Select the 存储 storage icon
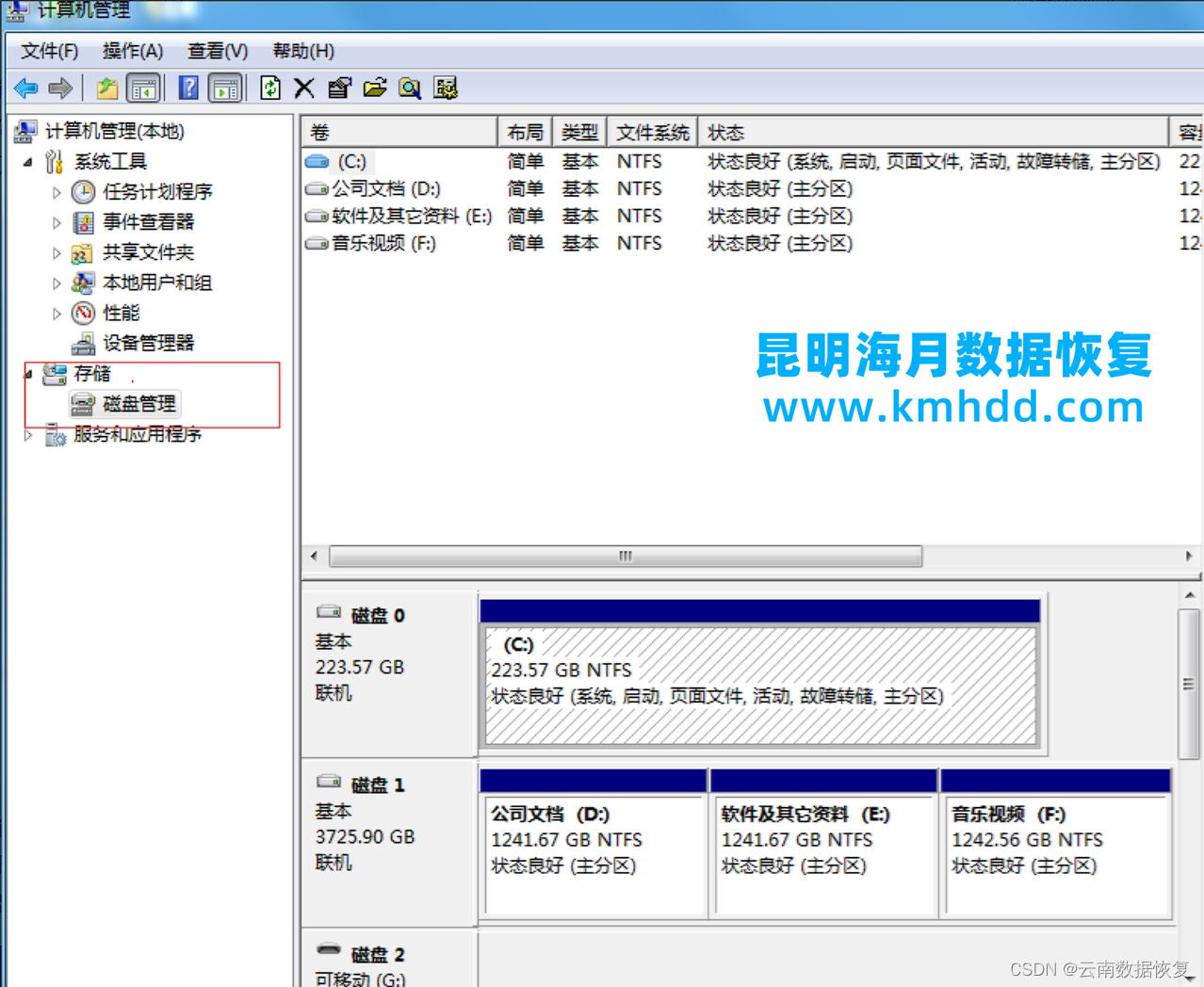This screenshot has width=1204, height=987. tap(56, 374)
